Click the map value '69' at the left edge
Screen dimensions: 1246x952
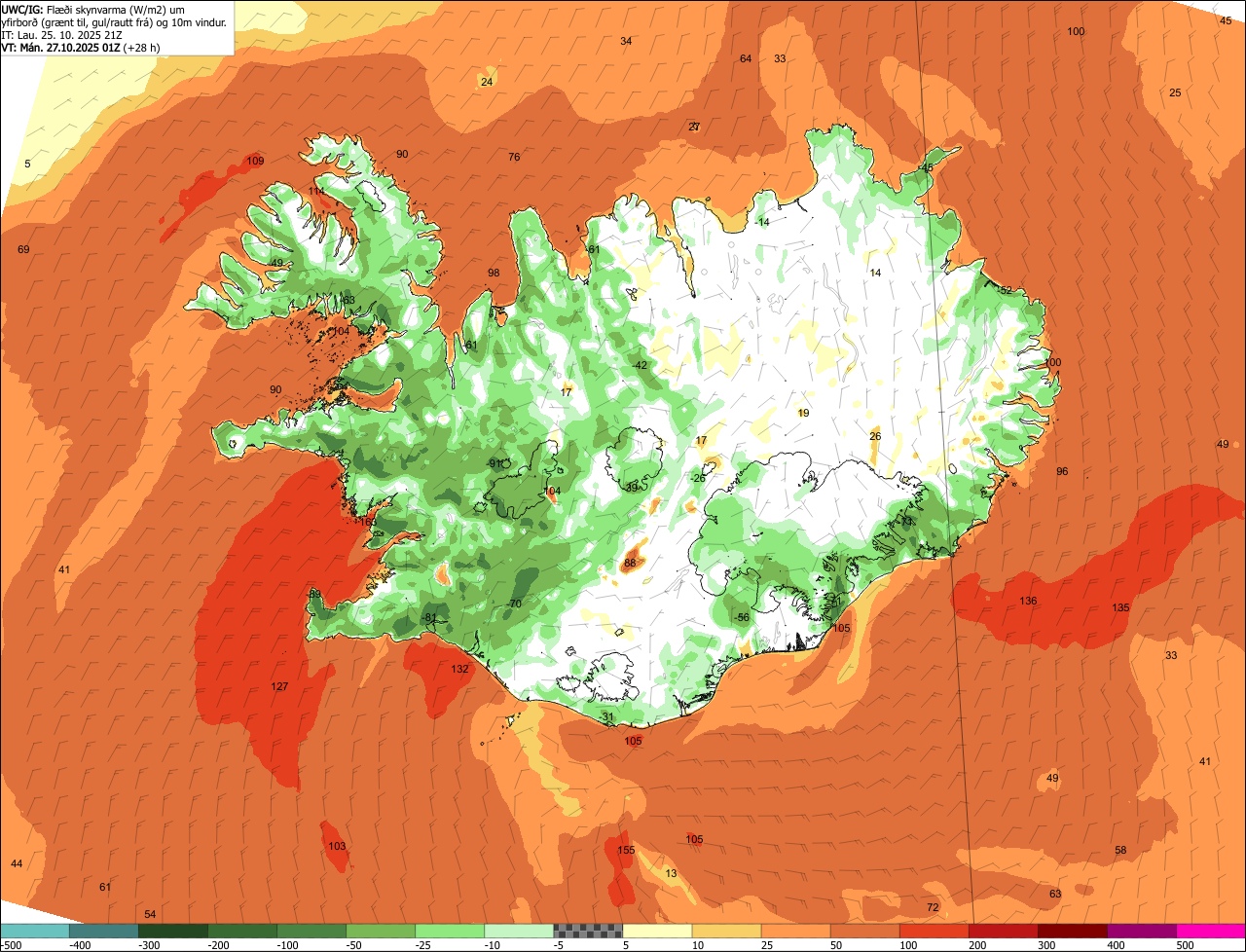click(23, 249)
